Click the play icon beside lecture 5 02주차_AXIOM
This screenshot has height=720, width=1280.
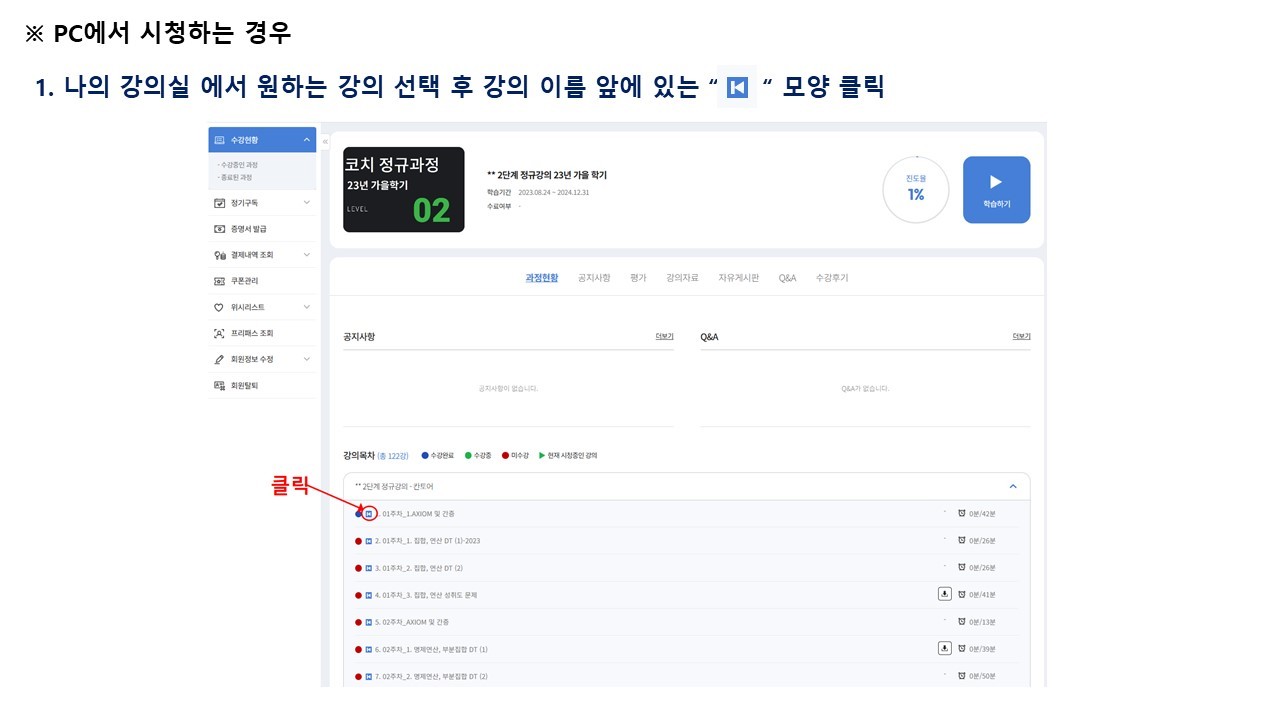369,622
